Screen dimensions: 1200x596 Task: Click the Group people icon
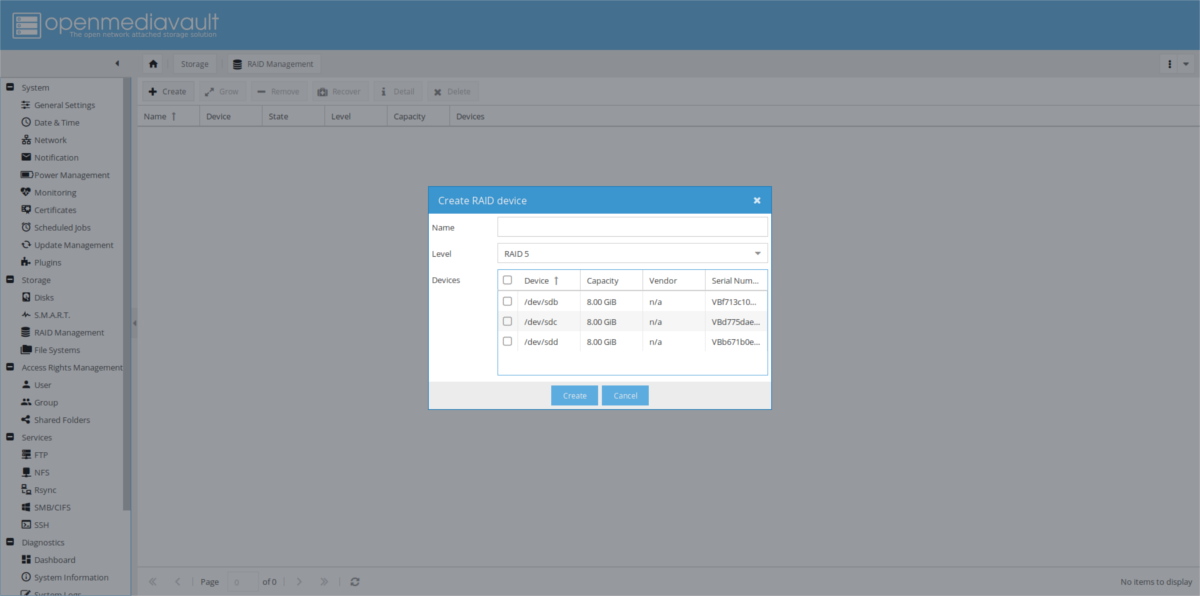coord(26,402)
